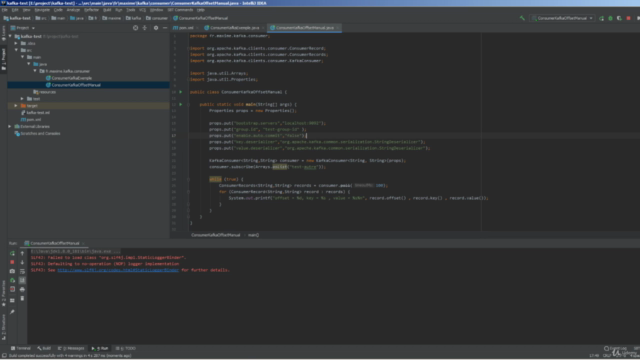Stop the process with the Run panel's red square
Screen dimensions: 640x360
point(12,262)
